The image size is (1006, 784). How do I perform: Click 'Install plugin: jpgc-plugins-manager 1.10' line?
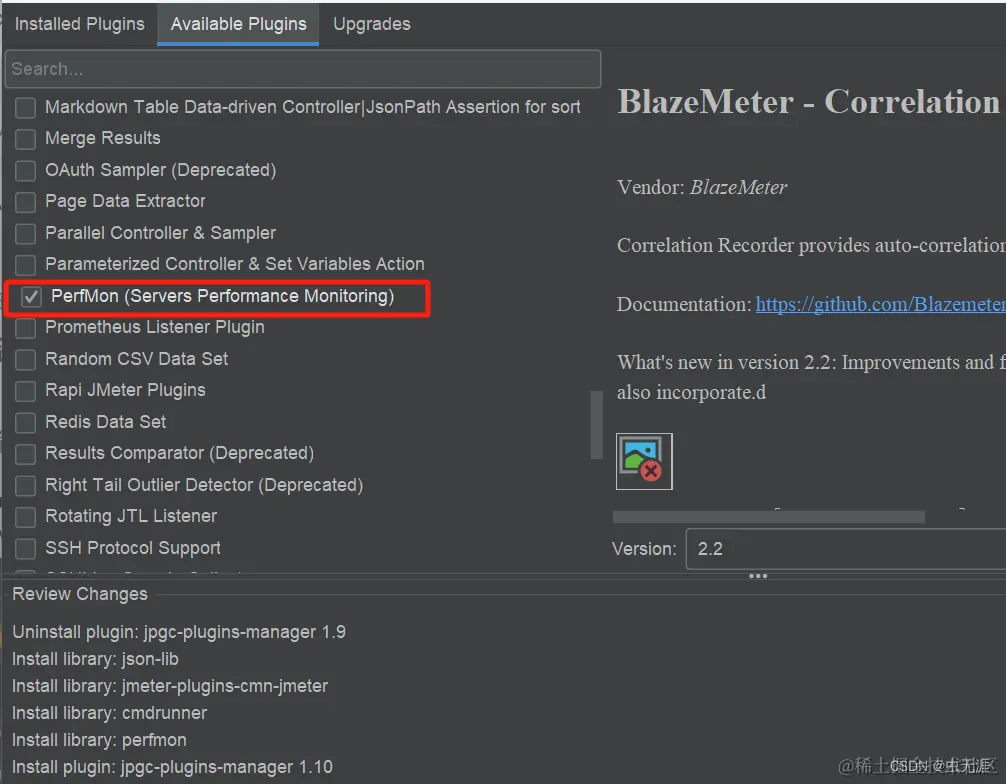173,767
